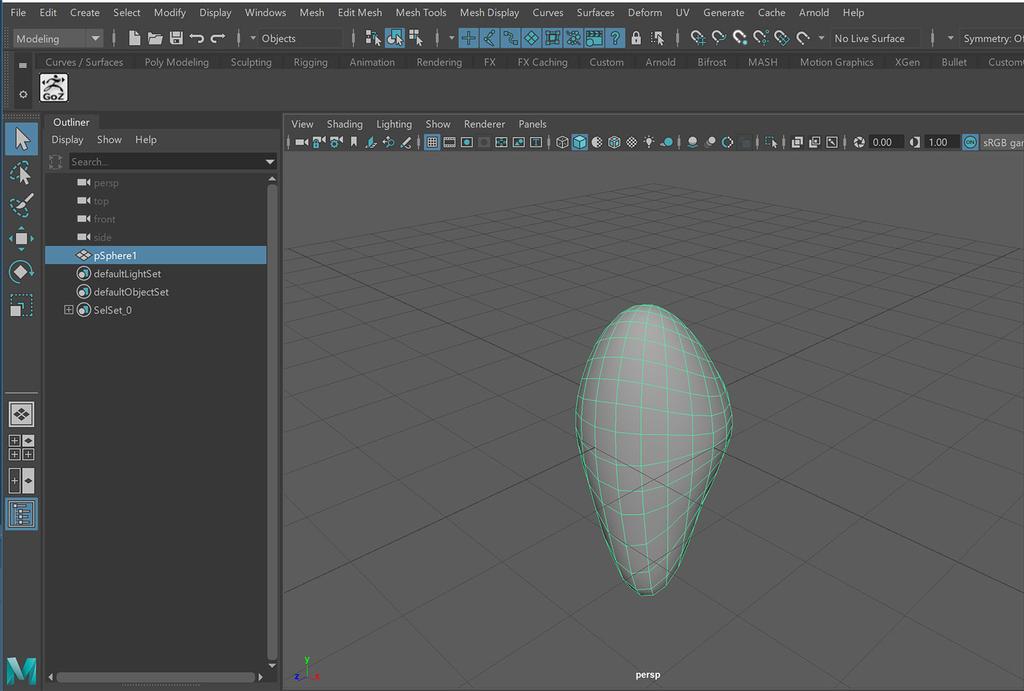Activate the Lasso select tool
1024x691 pixels.
pos(22,173)
